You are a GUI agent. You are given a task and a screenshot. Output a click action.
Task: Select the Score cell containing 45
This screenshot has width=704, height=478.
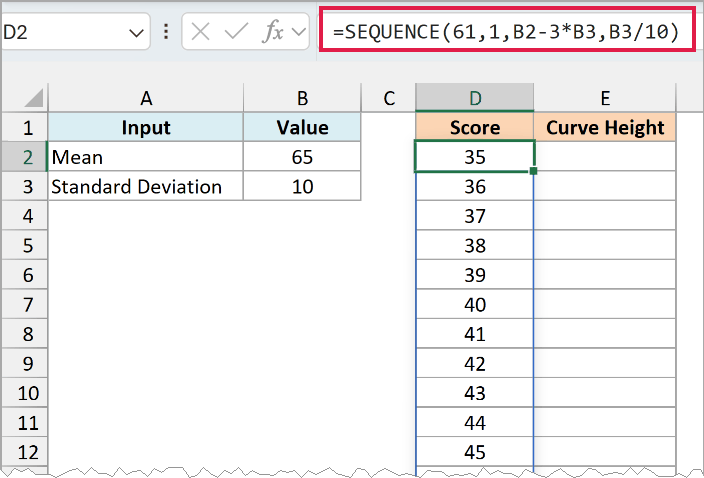click(475, 452)
